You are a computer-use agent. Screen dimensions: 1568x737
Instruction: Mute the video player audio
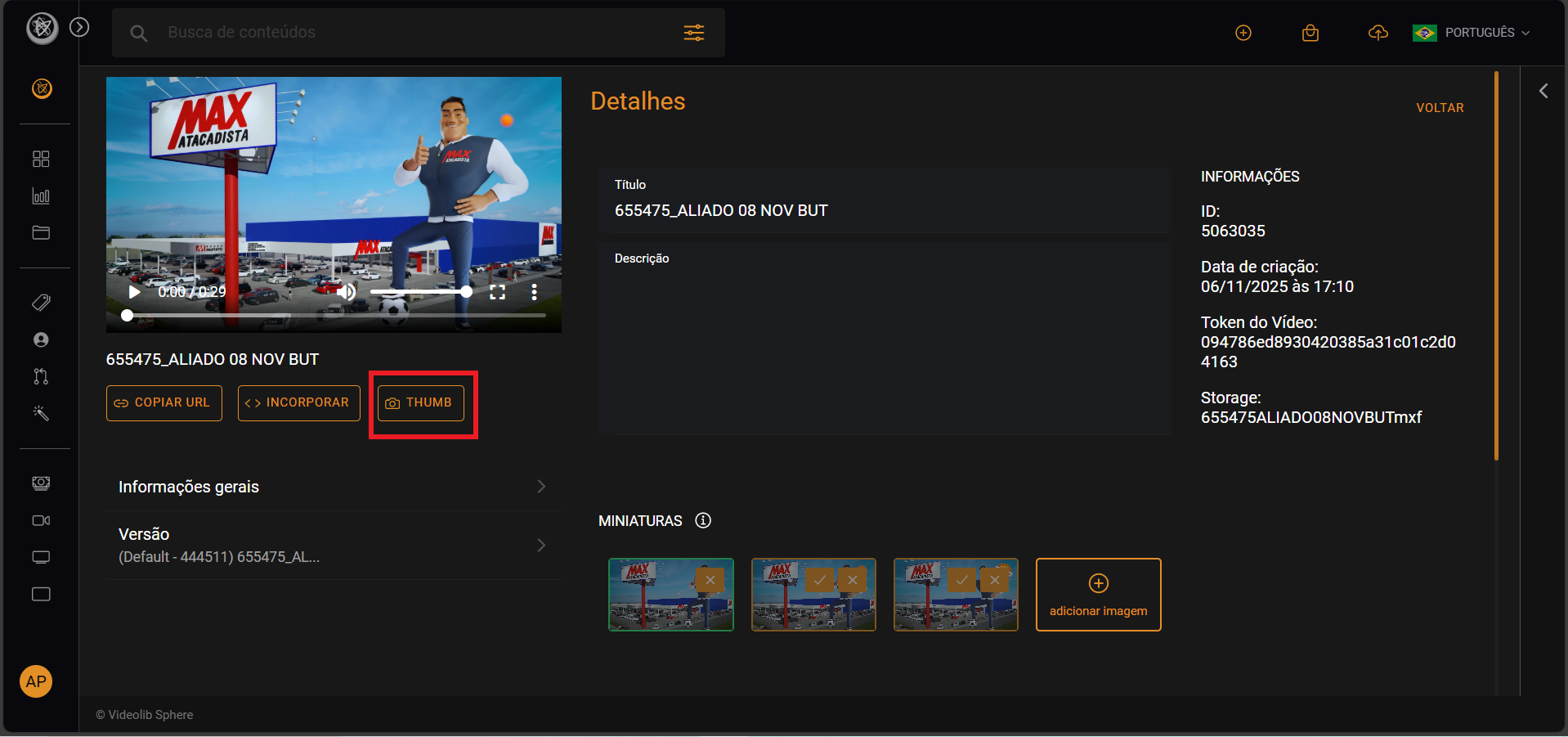tap(347, 291)
